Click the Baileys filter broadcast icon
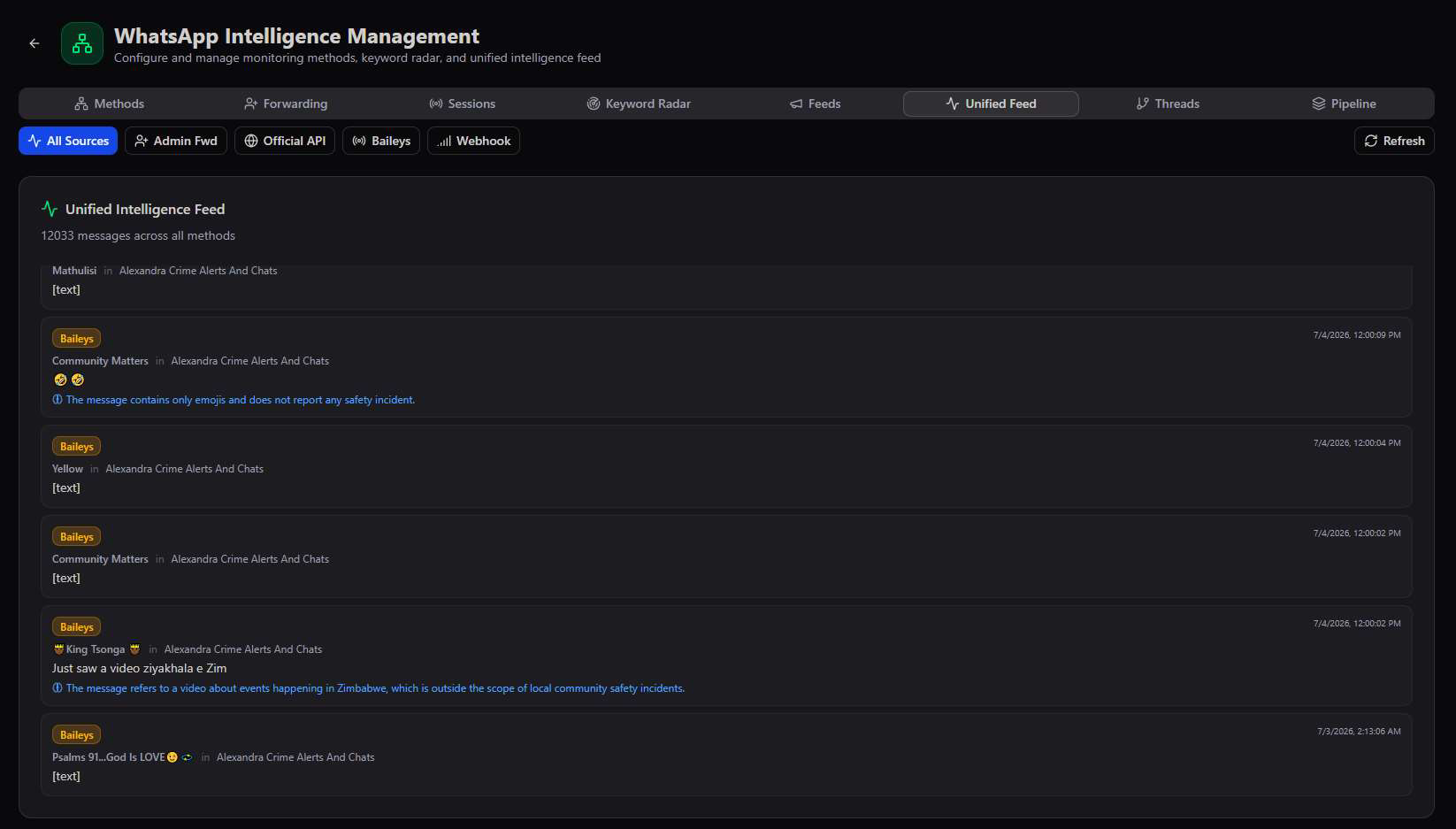 coord(359,141)
